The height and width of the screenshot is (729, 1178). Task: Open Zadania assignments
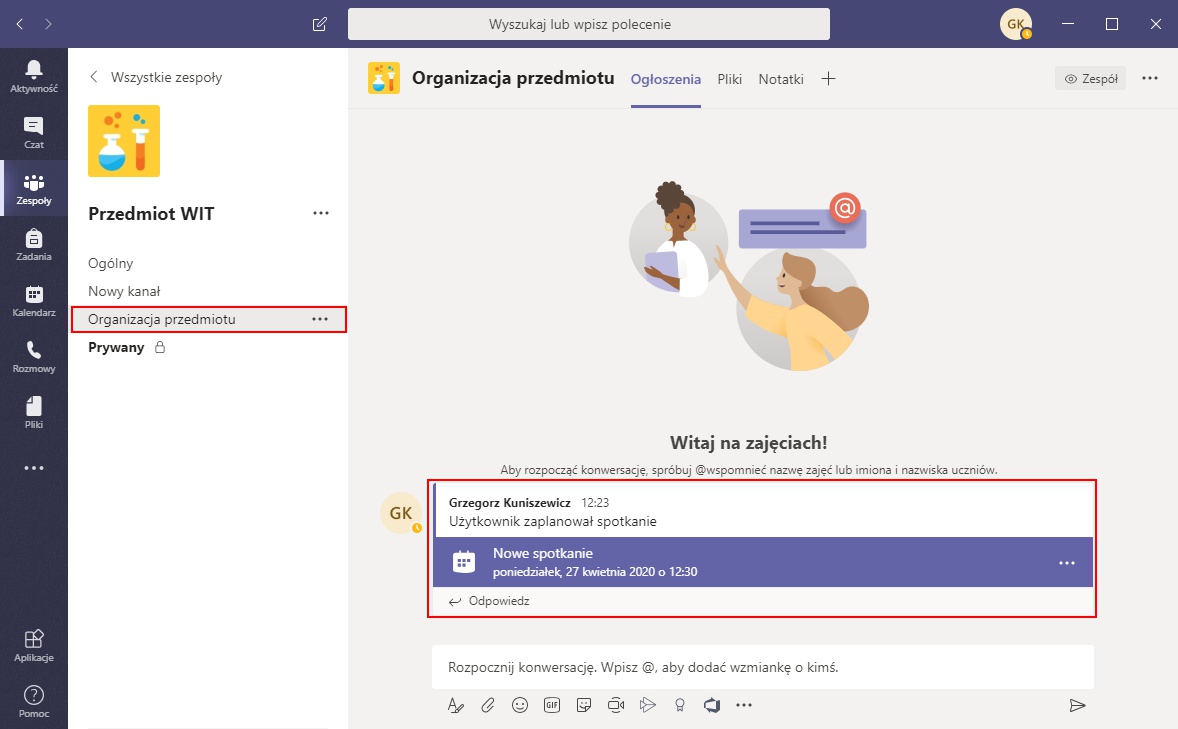pyautogui.click(x=34, y=245)
